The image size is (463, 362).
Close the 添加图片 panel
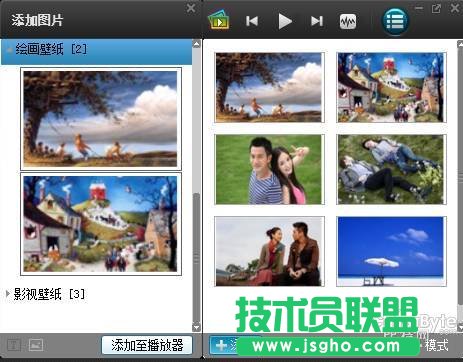click(x=191, y=8)
